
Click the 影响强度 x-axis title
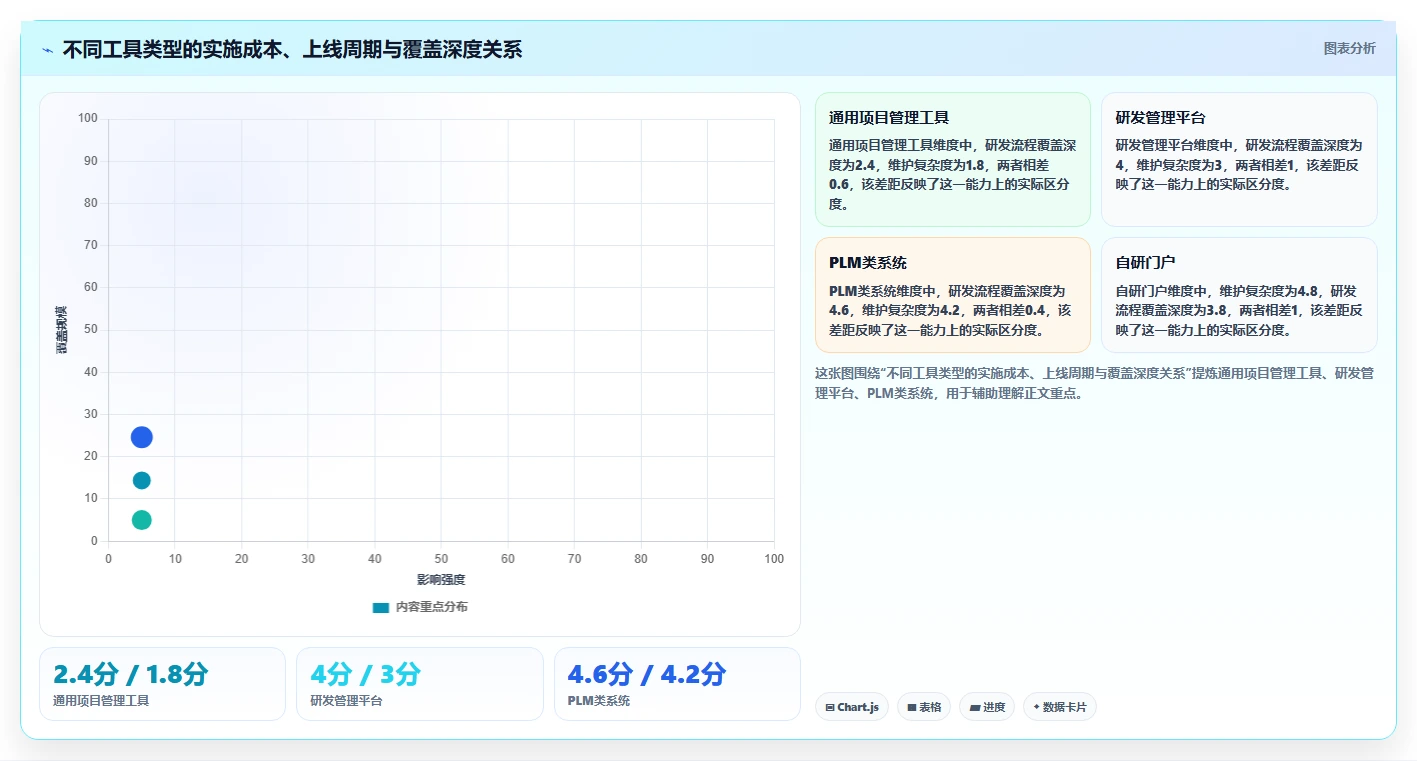point(441,580)
